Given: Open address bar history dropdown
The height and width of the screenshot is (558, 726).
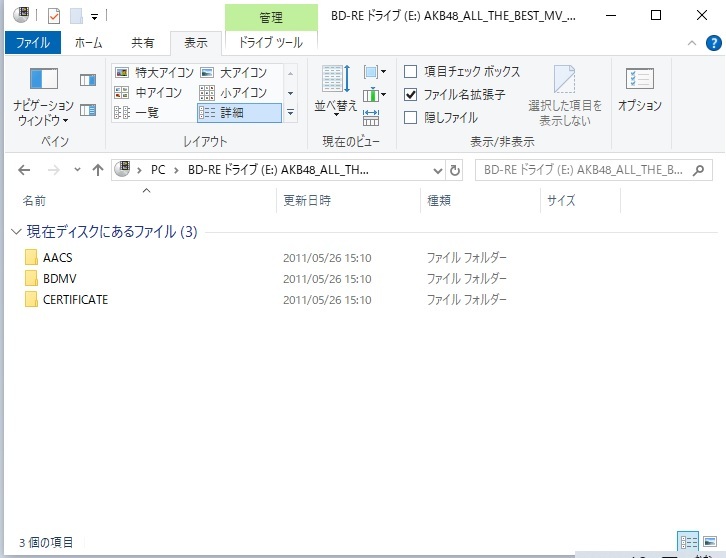Looking at the screenshot, I should click(x=438, y=170).
